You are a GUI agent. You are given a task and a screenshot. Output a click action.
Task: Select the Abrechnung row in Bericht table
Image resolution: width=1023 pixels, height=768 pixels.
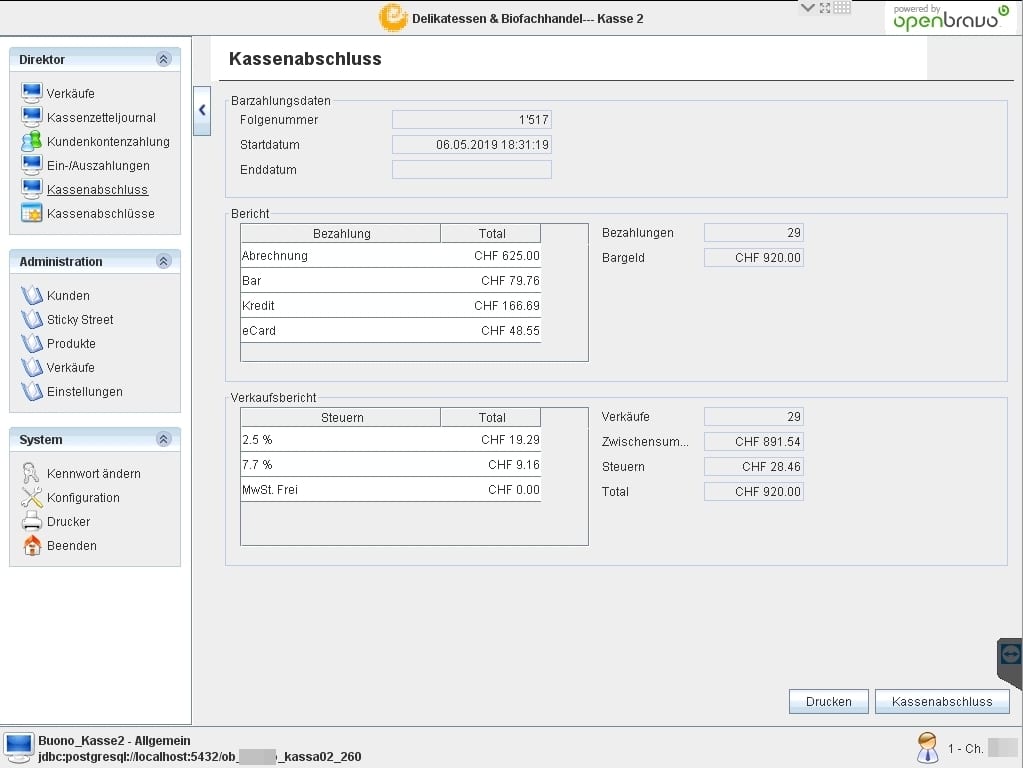click(x=391, y=256)
